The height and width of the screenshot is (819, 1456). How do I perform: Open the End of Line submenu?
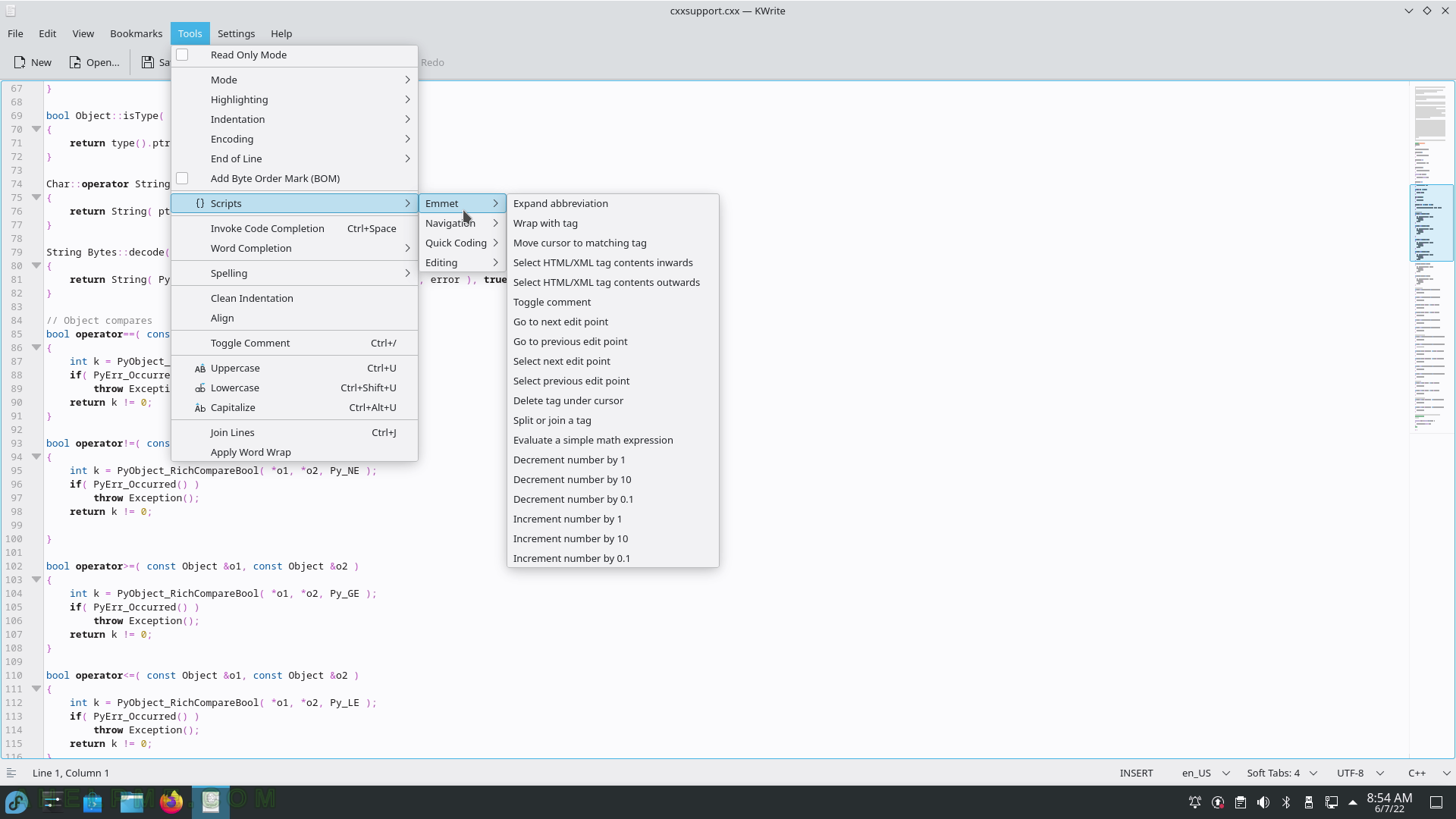[x=294, y=158]
